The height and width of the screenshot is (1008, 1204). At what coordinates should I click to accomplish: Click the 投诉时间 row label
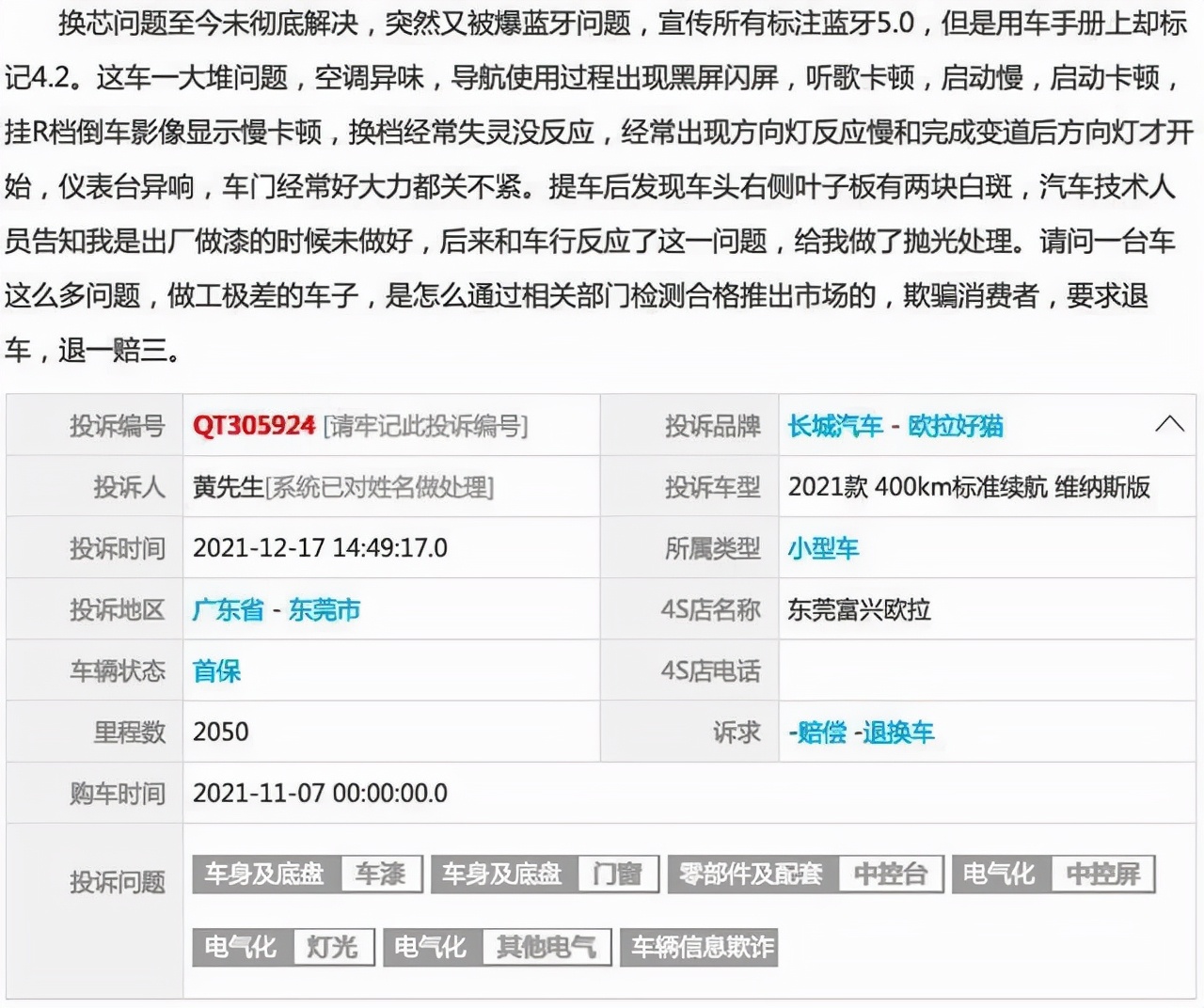[117, 548]
